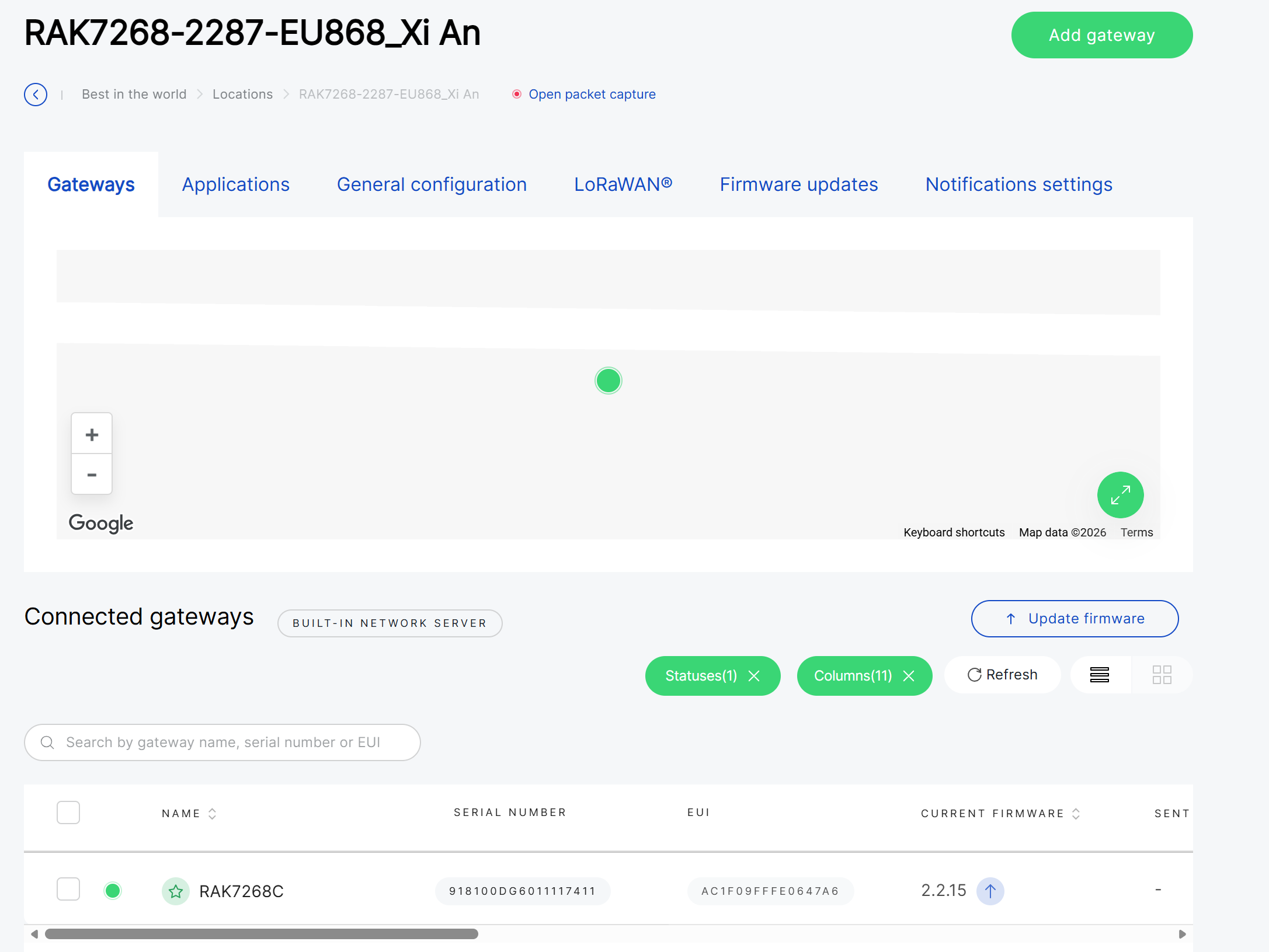
Task: Click the Add gateway button
Action: 1102,35
